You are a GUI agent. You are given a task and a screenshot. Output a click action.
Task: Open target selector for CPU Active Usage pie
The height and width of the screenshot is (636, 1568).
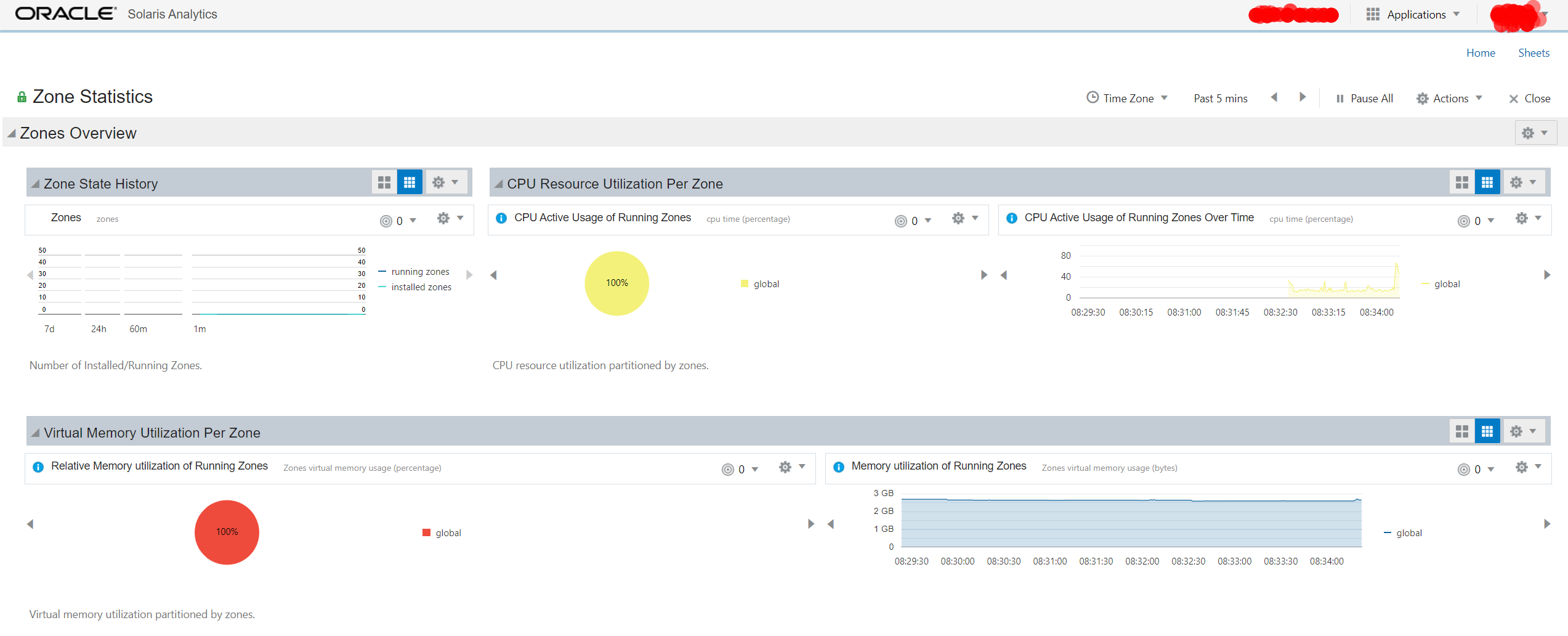pos(913,221)
